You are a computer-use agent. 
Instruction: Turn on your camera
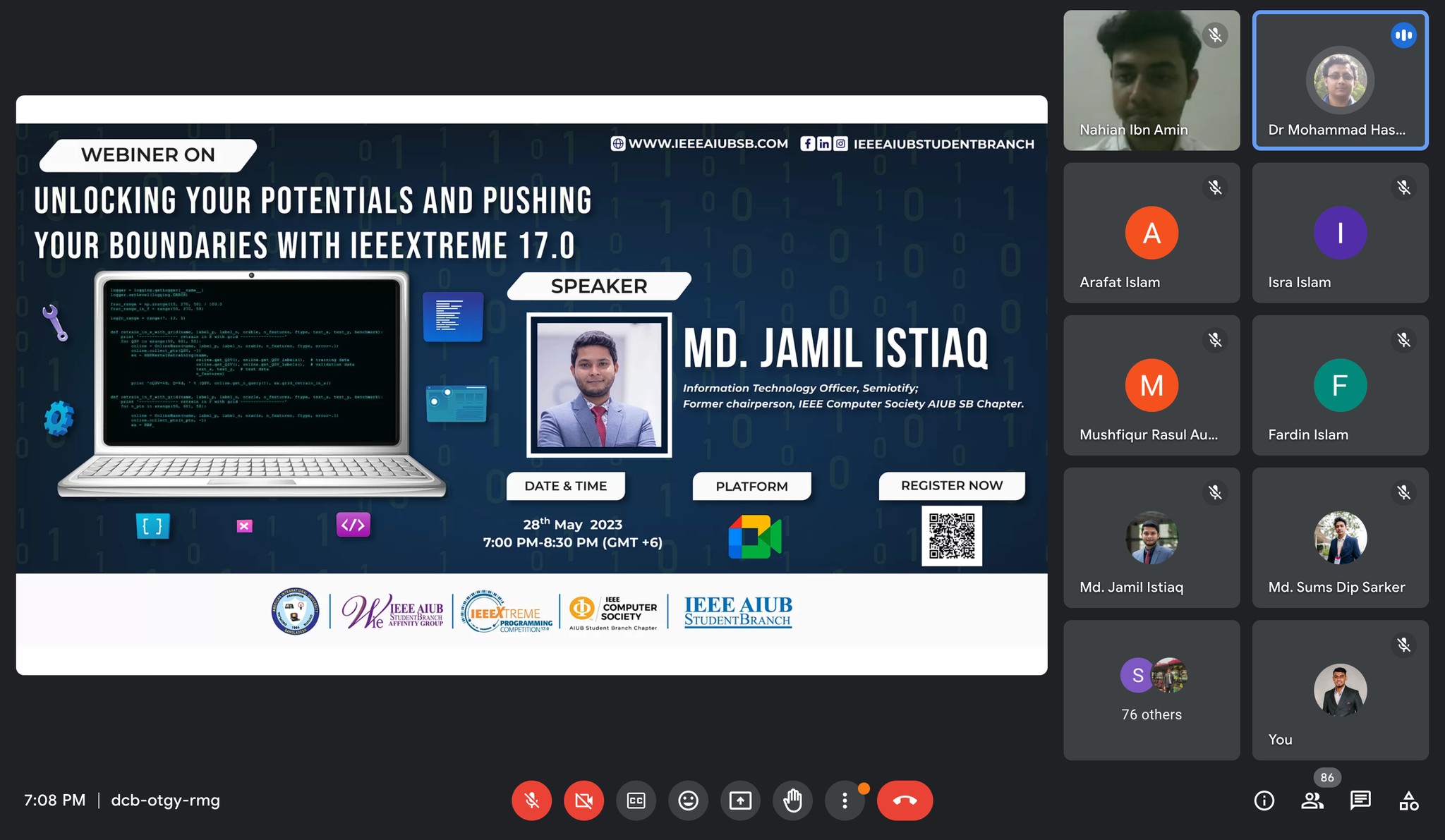point(584,801)
